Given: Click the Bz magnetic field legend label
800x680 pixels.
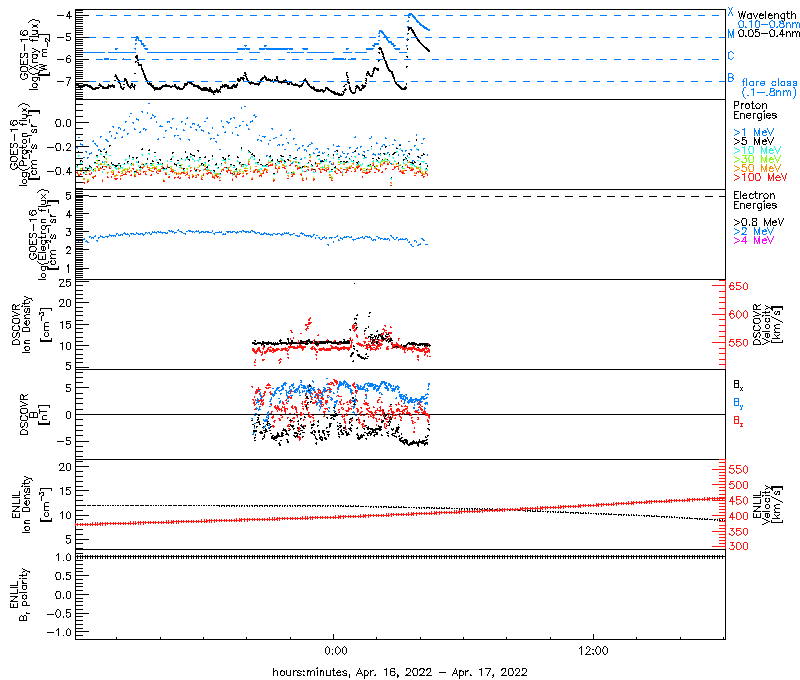Looking at the screenshot, I should click(x=738, y=421).
